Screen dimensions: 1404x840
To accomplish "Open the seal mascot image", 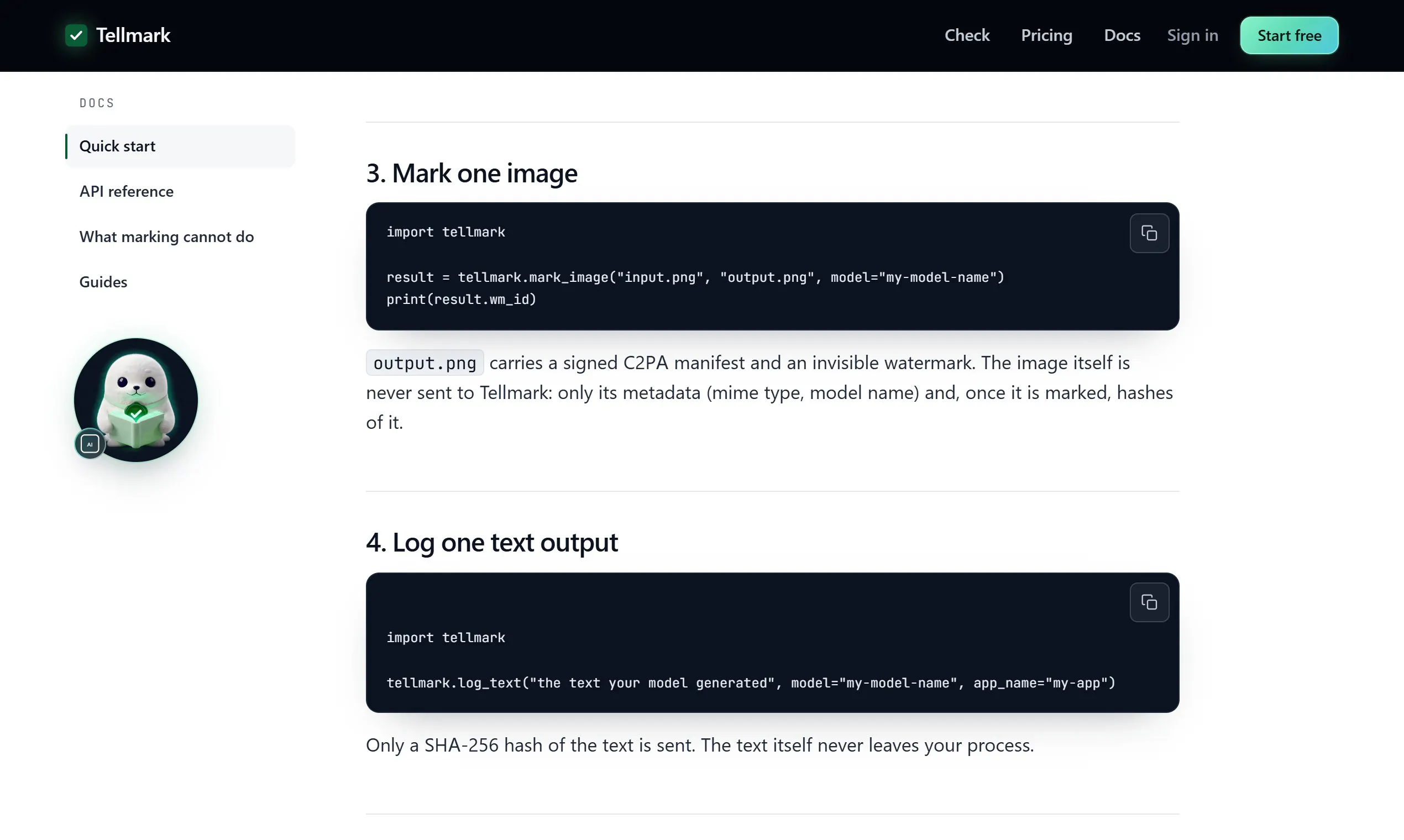I will point(136,400).
